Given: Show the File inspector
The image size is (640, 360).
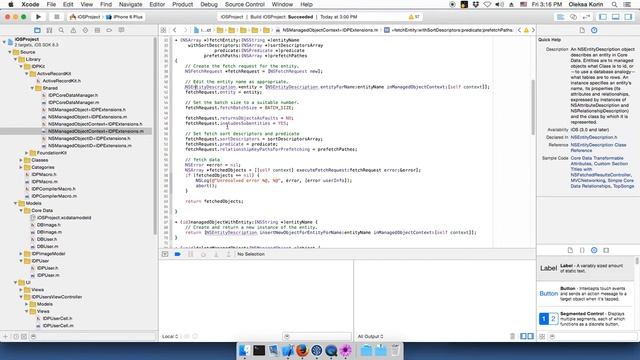Looking at the screenshot, I should point(582,30).
